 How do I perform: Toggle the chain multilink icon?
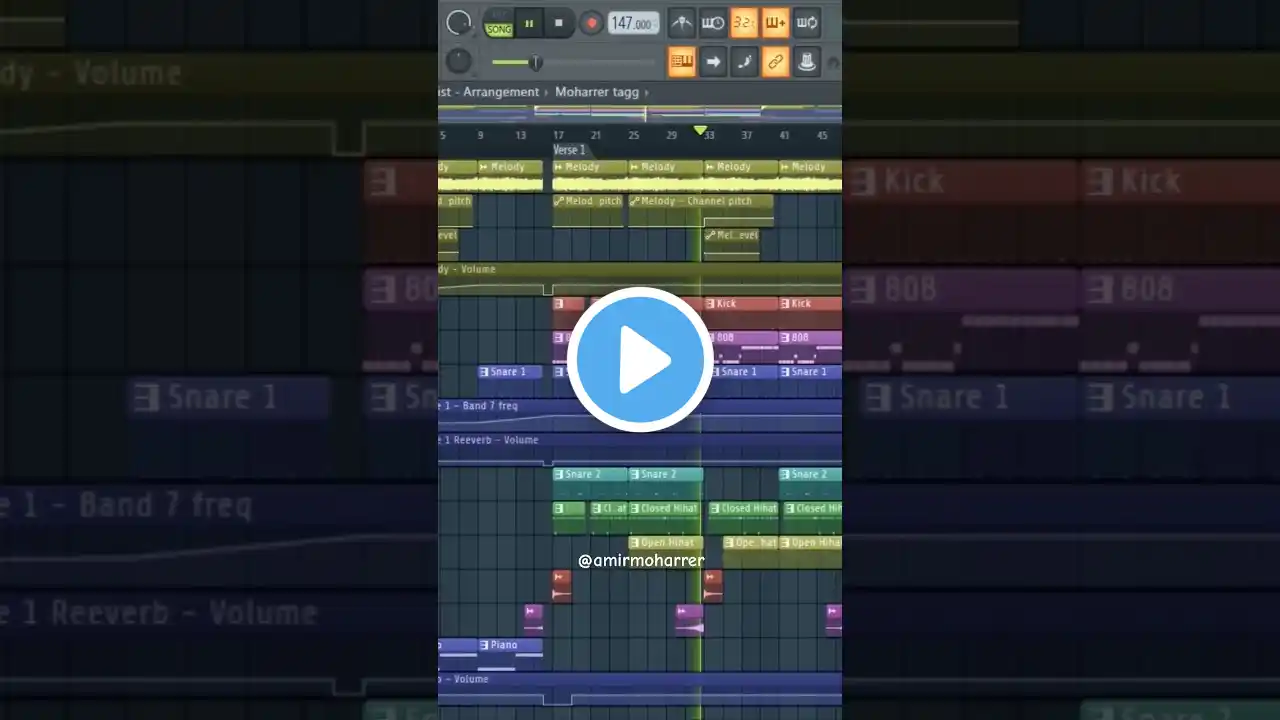(x=775, y=62)
